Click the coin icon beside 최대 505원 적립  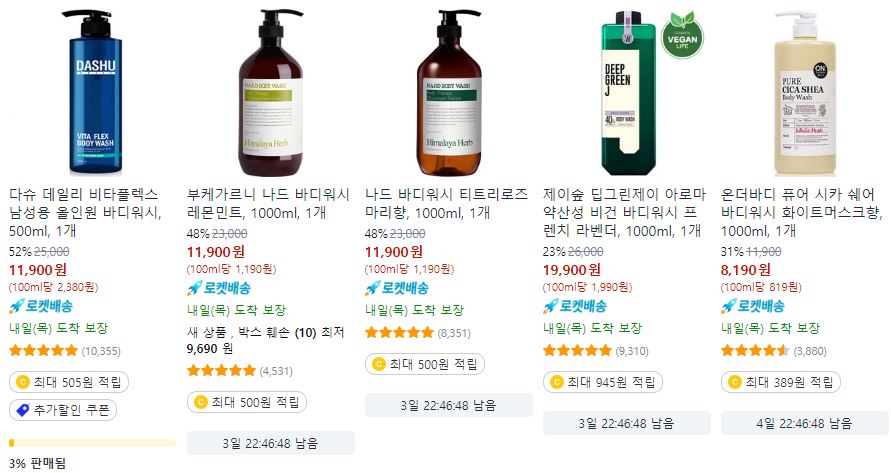[x=23, y=382]
